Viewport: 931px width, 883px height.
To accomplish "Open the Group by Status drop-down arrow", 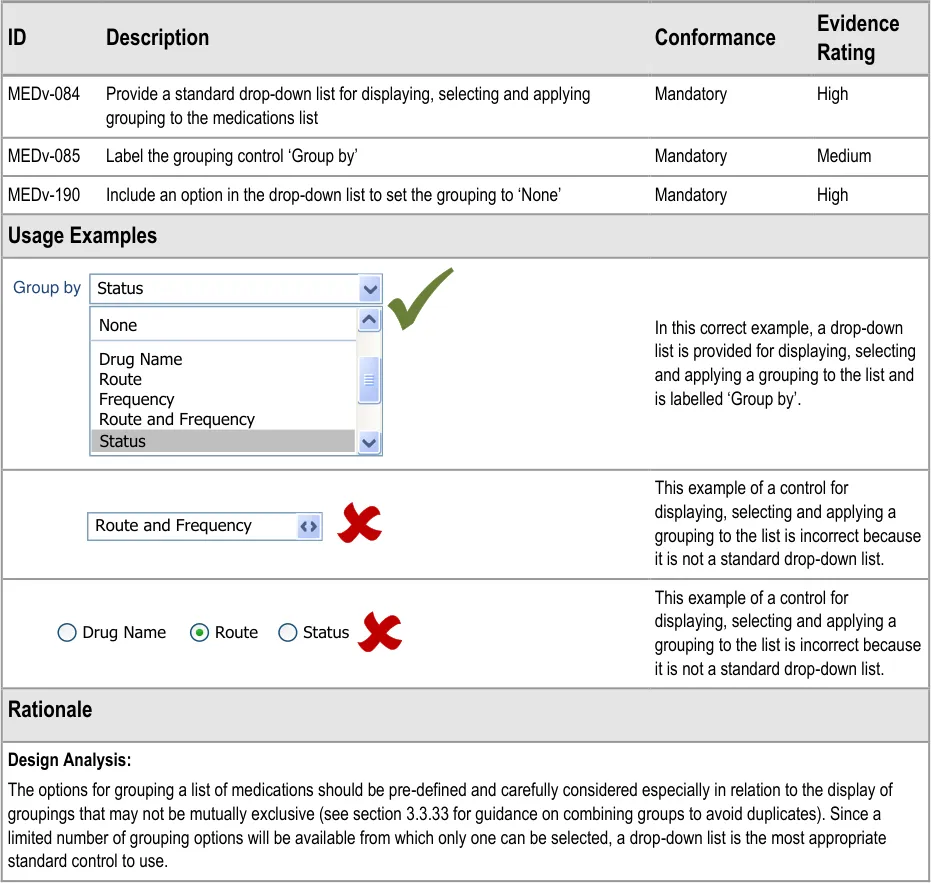I will 370,289.
